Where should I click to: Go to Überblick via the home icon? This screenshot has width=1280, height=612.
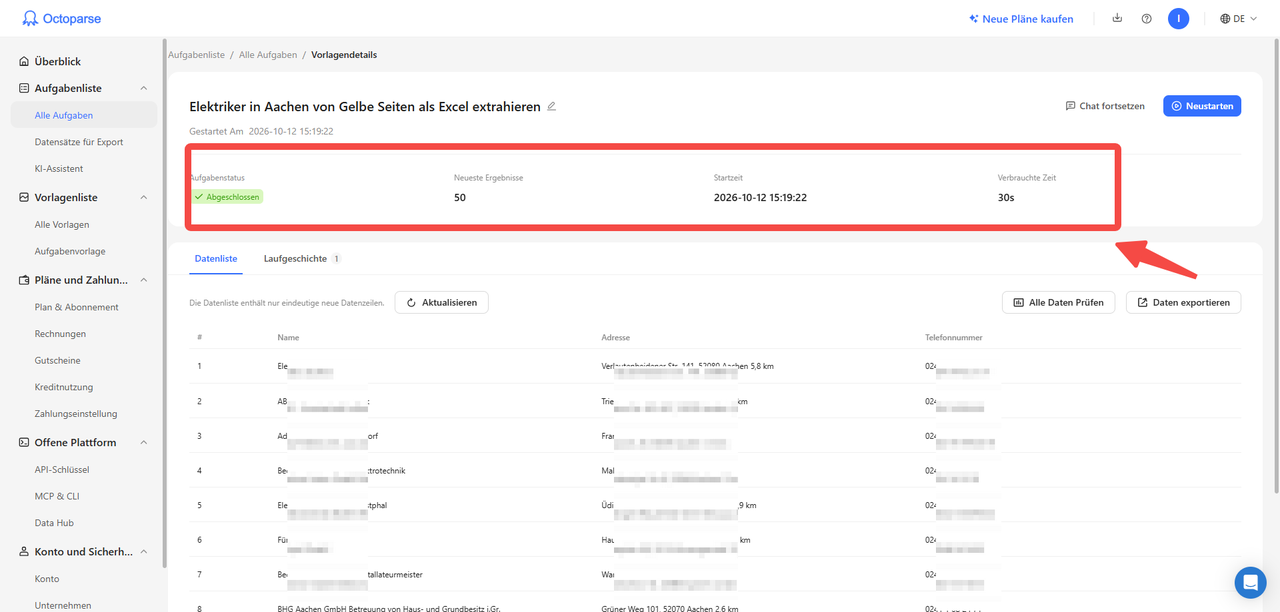(24, 62)
